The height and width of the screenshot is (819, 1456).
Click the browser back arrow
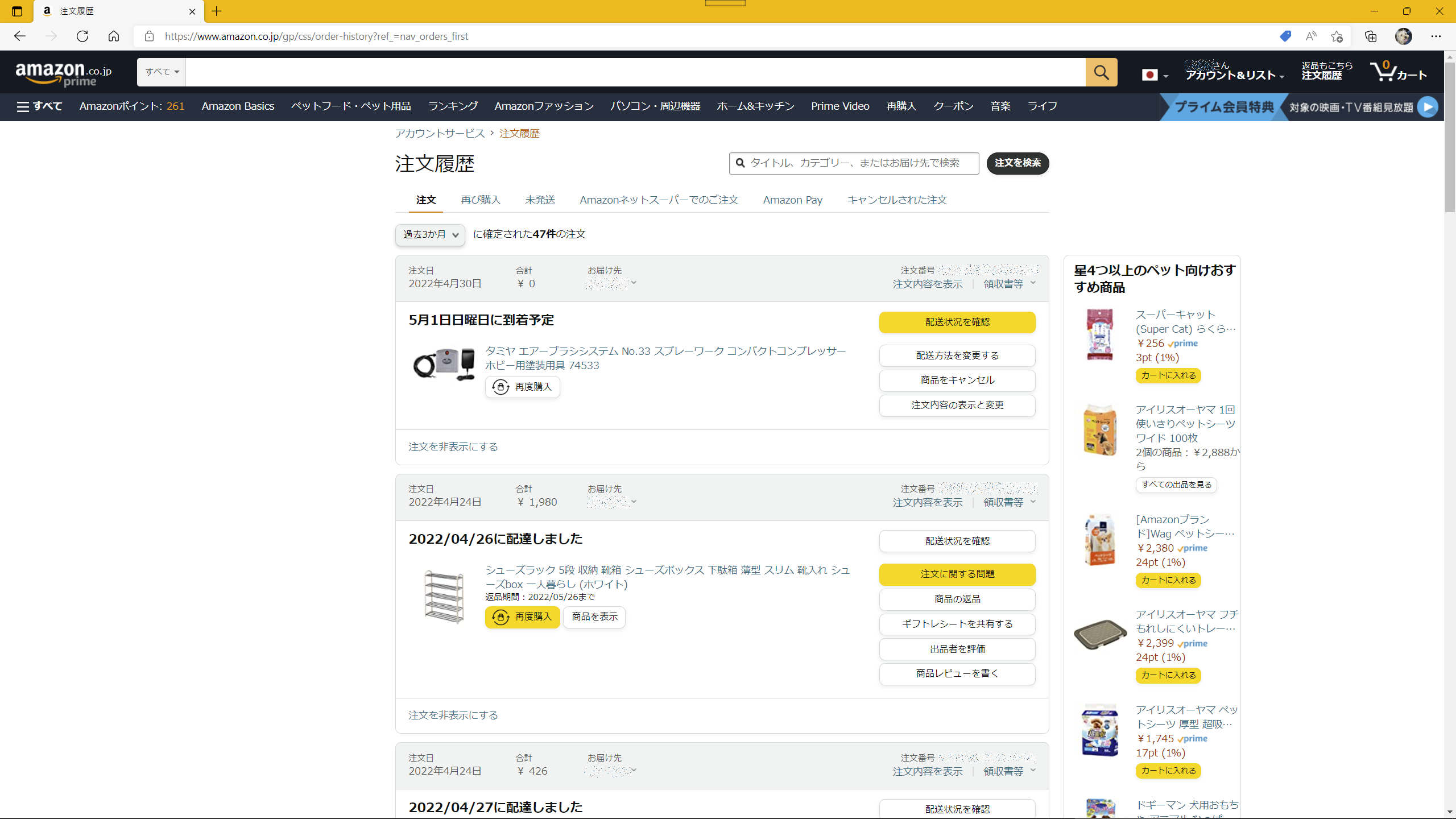click(x=20, y=36)
